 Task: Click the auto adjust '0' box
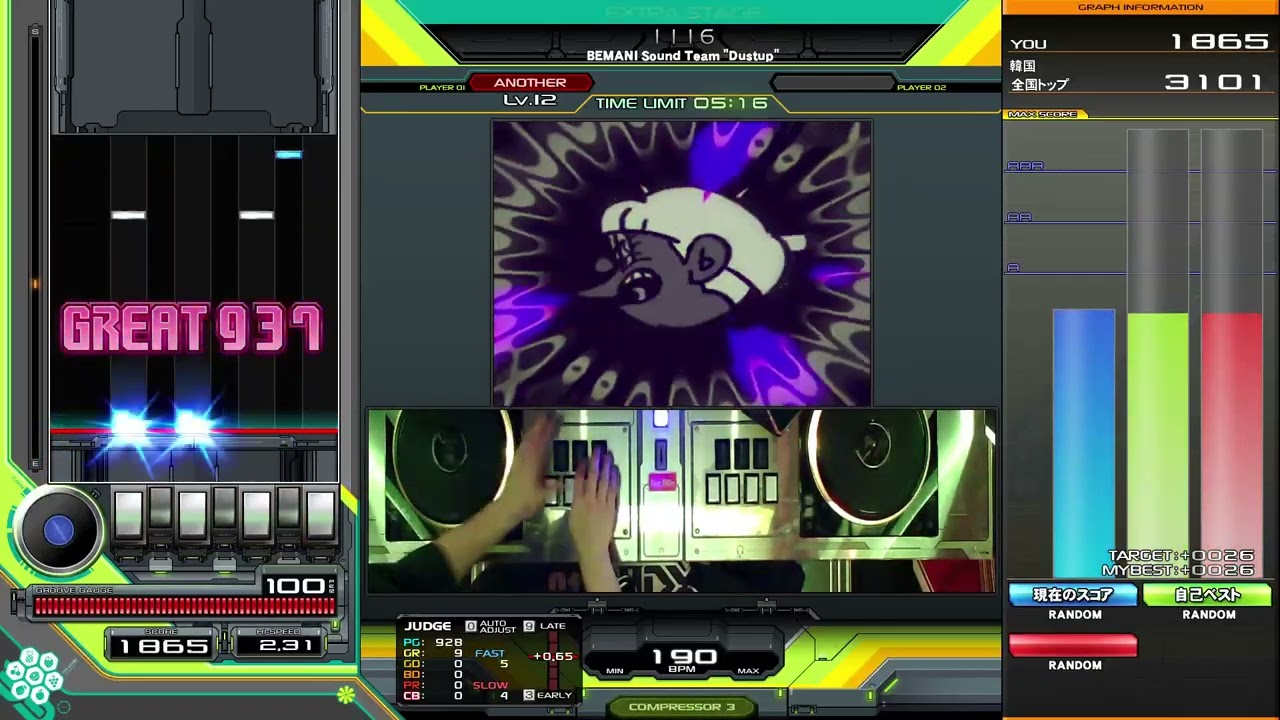(x=471, y=627)
